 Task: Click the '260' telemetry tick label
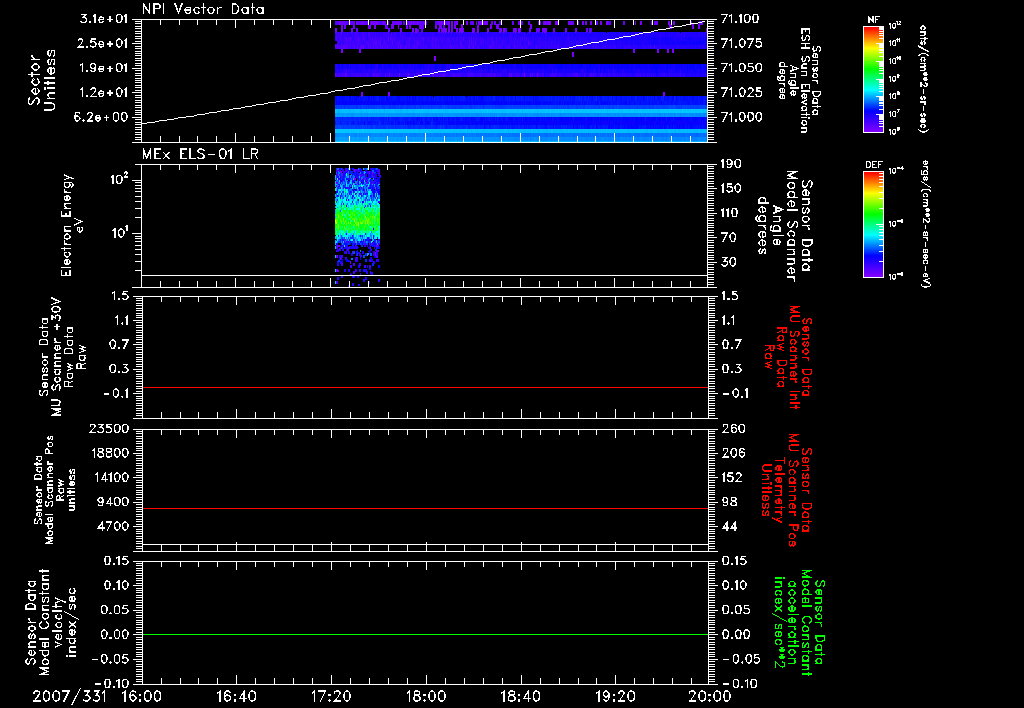[x=733, y=429]
